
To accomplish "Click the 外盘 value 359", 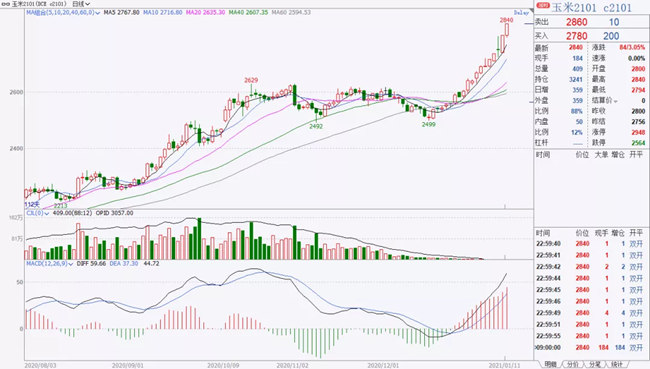I will point(577,101).
